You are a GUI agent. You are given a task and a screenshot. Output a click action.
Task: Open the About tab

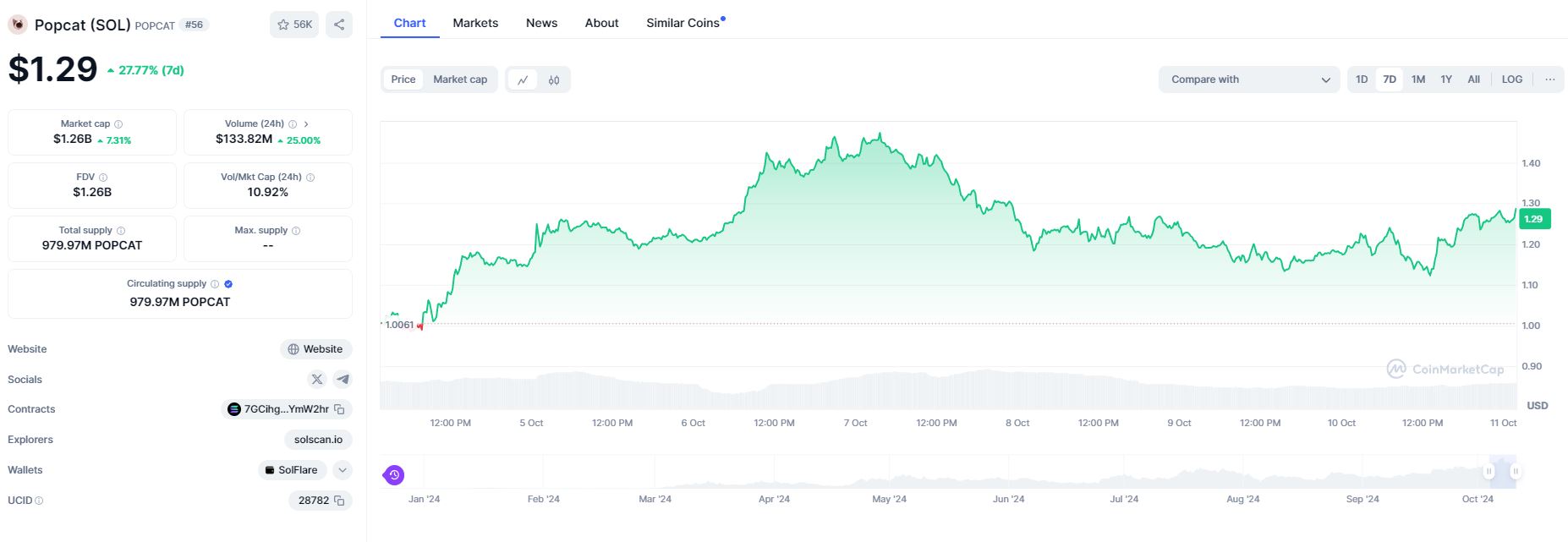[601, 23]
